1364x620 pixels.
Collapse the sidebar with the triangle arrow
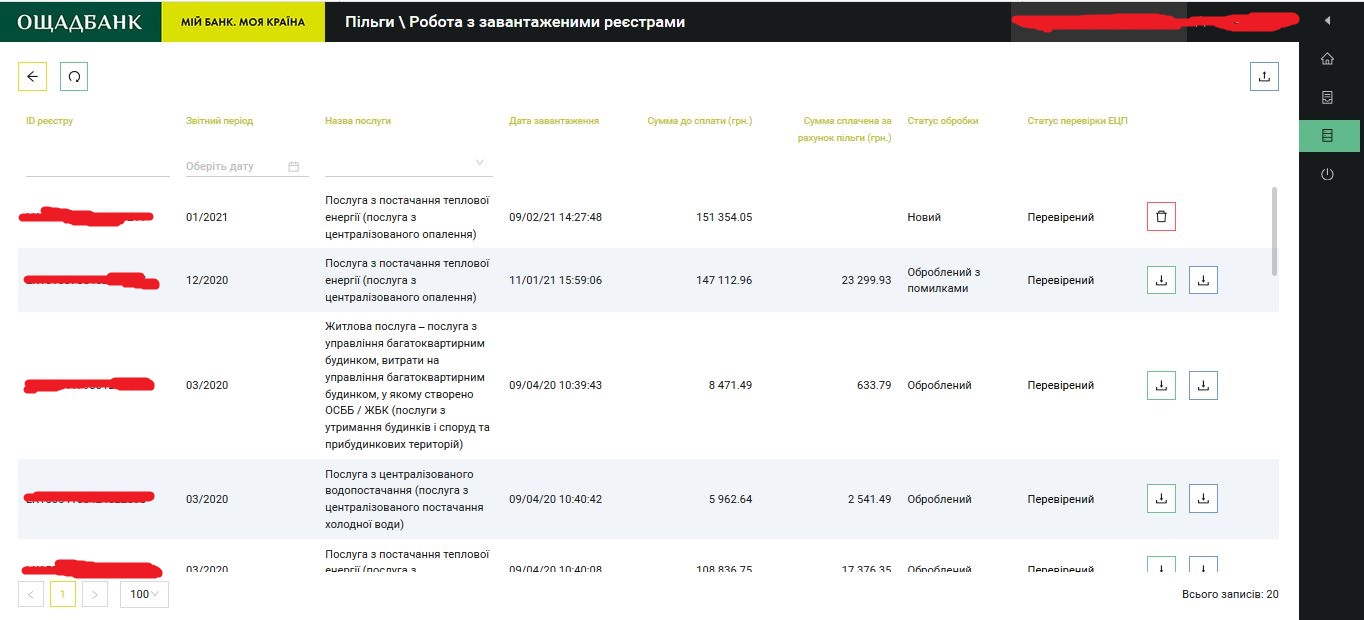pyautogui.click(x=1327, y=20)
